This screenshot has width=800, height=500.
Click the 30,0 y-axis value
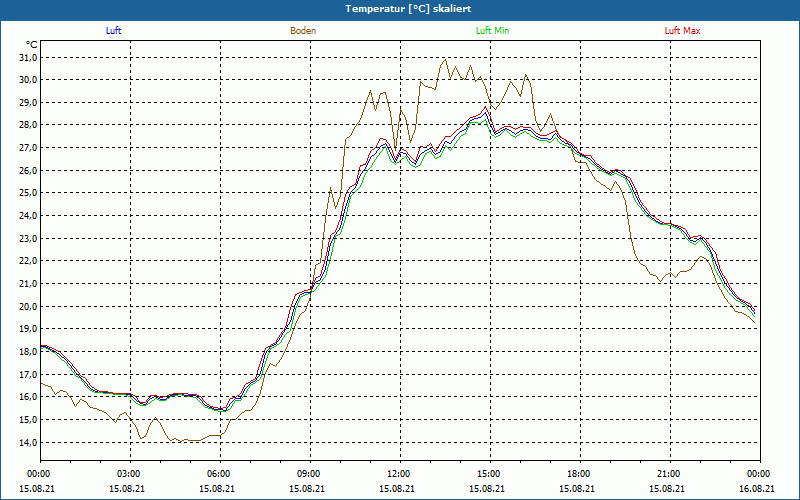[28, 80]
